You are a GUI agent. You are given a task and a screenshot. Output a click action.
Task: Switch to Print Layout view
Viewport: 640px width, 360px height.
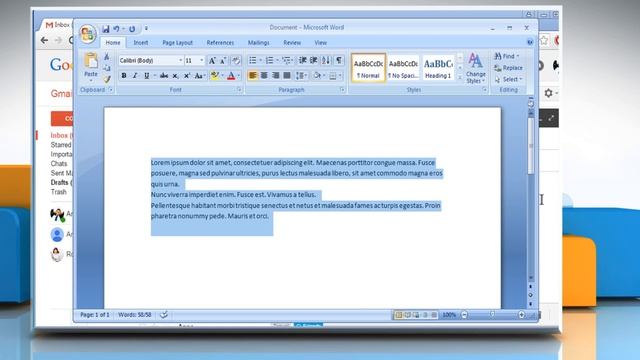(399, 315)
